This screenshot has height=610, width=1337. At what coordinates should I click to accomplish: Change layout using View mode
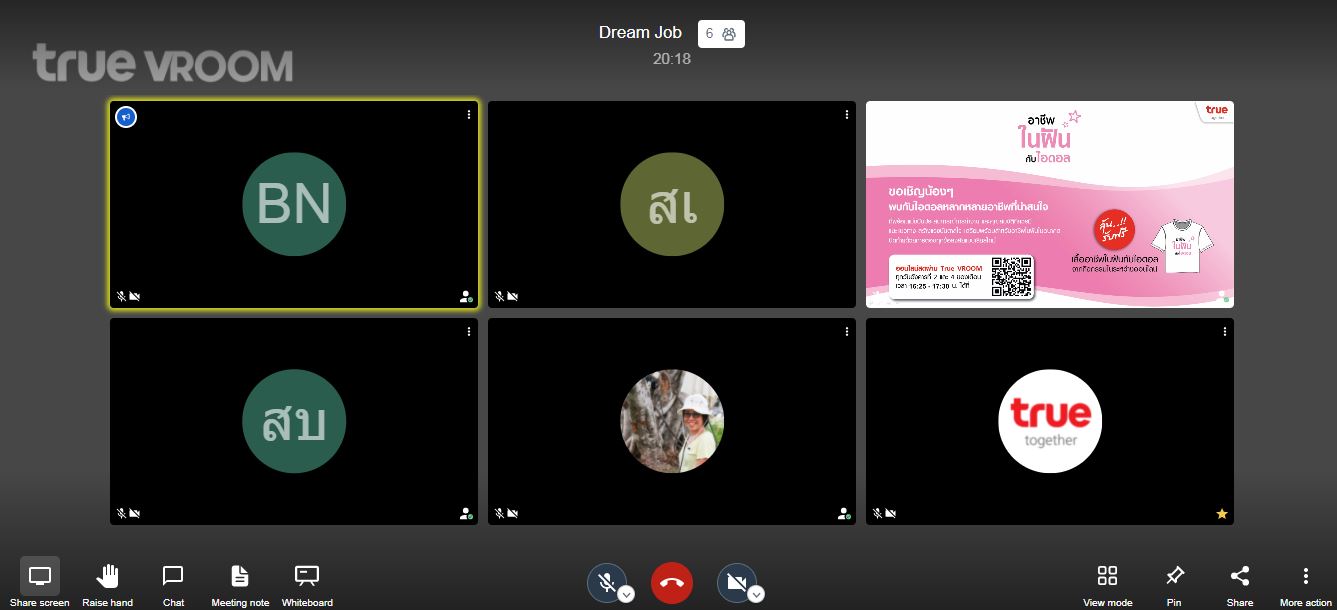pyautogui.click(x=1107, y=577)
